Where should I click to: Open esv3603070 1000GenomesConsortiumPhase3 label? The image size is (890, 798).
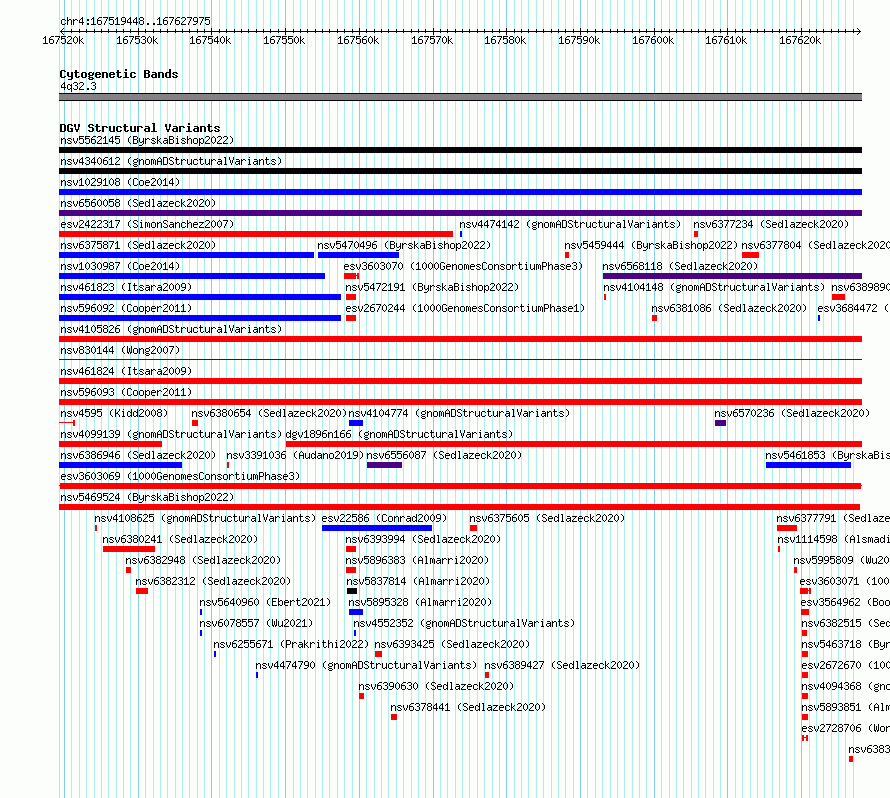tap(463, 266)
